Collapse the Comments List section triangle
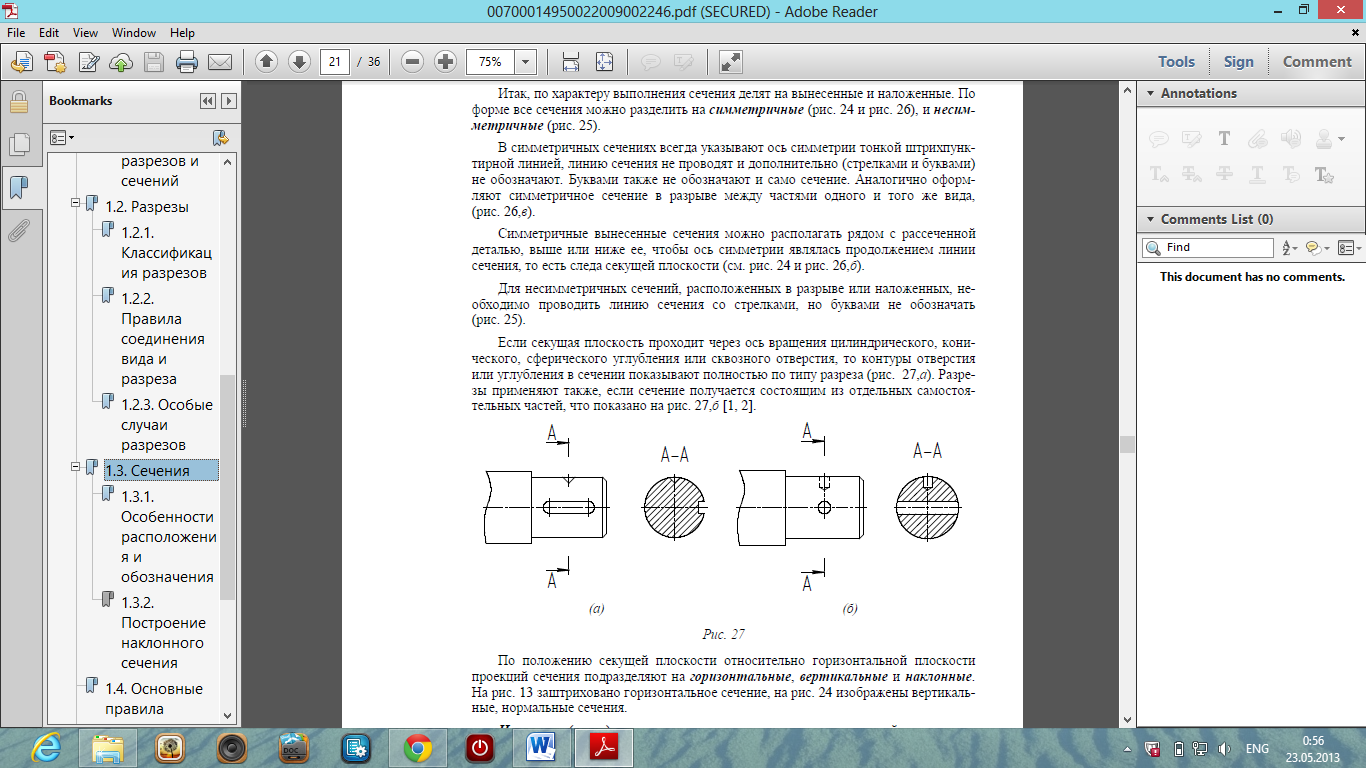 coord(1149,219)
